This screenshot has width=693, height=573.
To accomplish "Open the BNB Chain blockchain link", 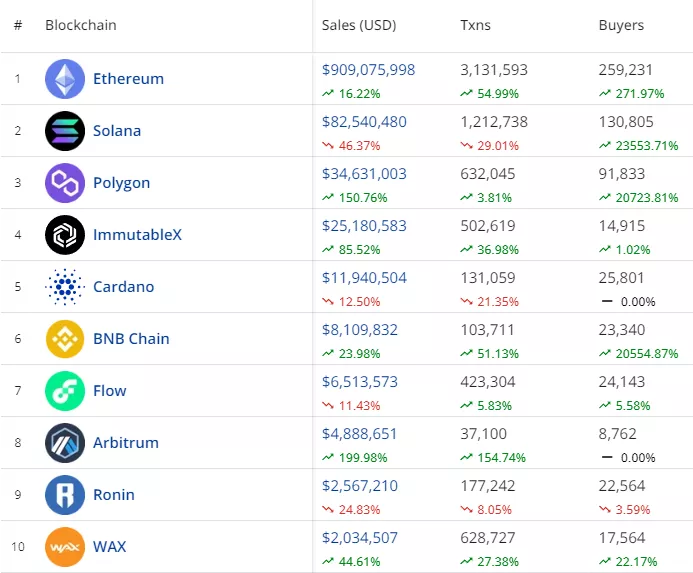I will [131, 339].
